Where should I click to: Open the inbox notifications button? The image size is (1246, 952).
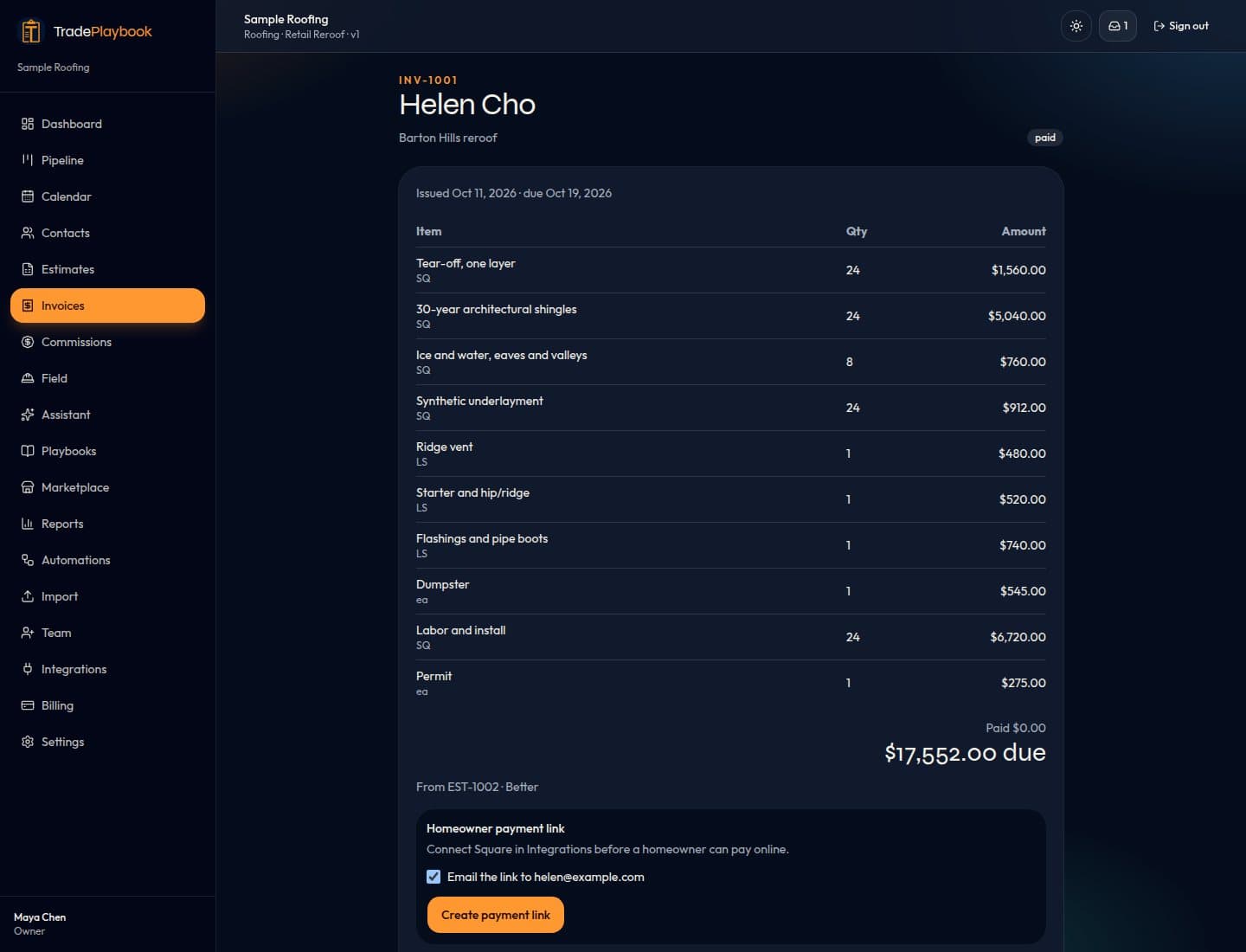[1118, 26]
